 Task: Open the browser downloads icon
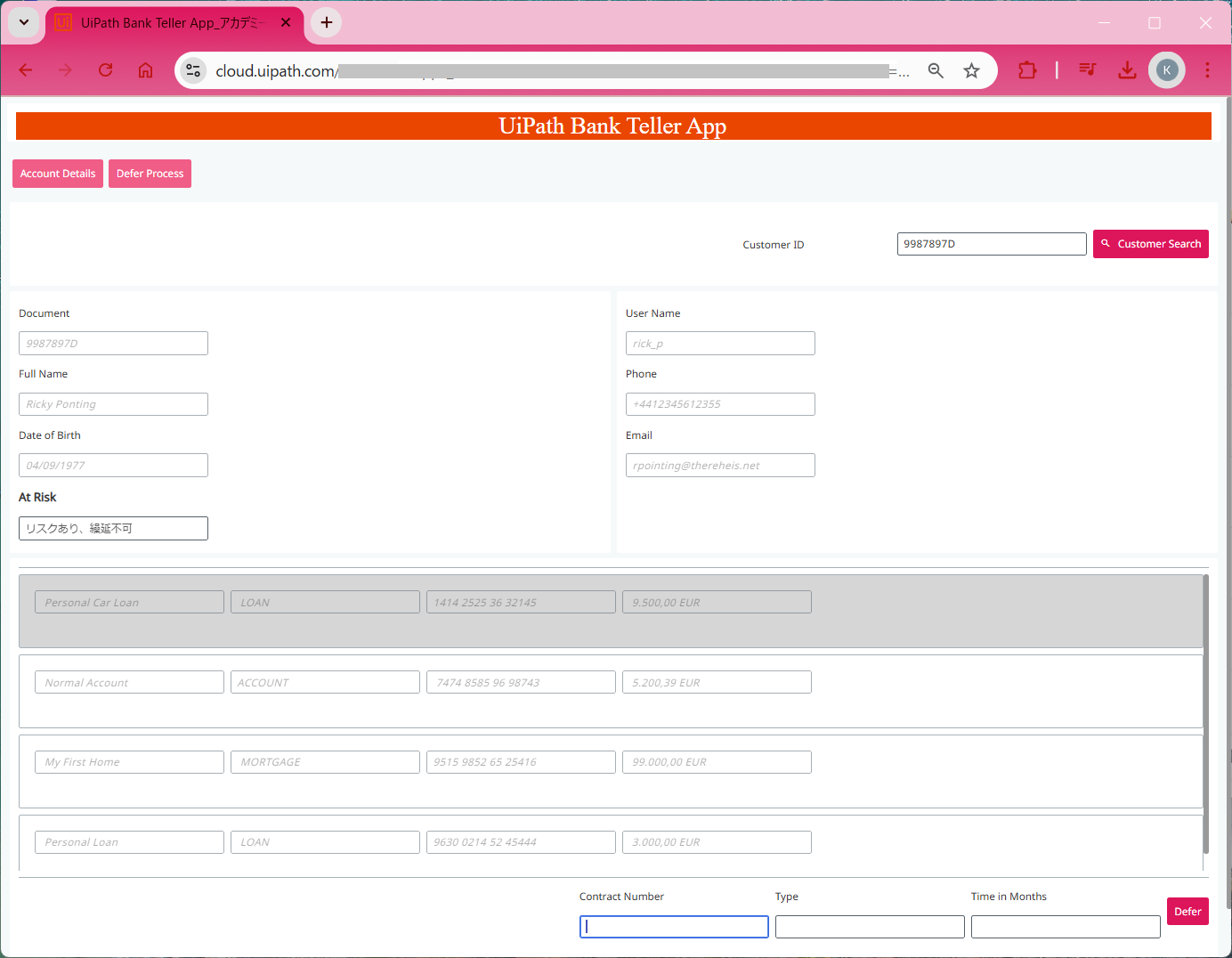coord(1127,70)
